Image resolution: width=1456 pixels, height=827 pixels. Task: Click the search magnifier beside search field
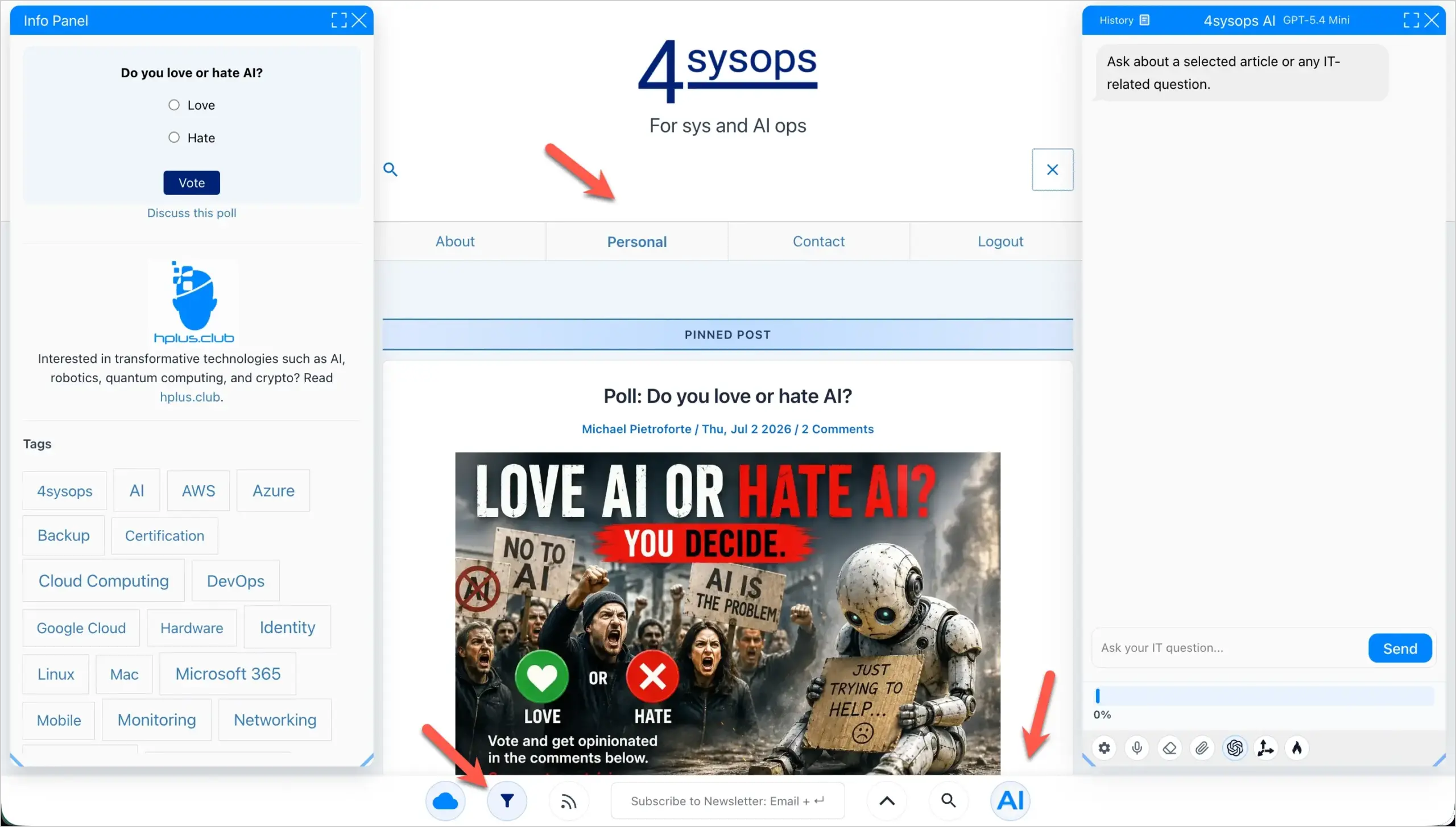coord(390,169)
